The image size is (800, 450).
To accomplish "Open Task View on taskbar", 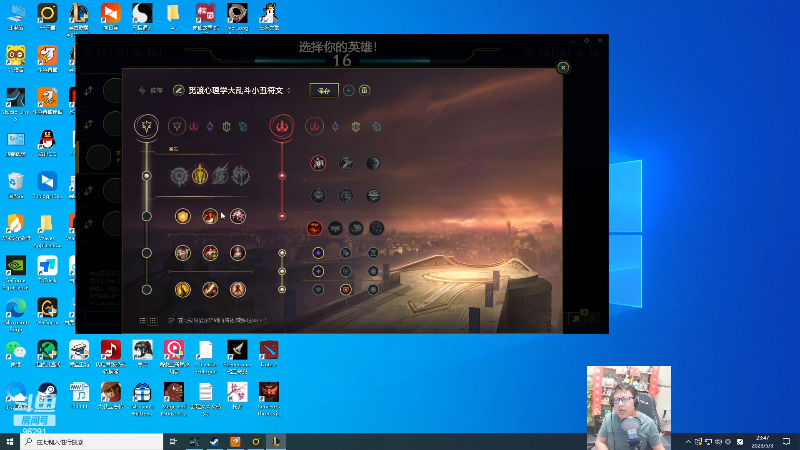I will point(173,441).
